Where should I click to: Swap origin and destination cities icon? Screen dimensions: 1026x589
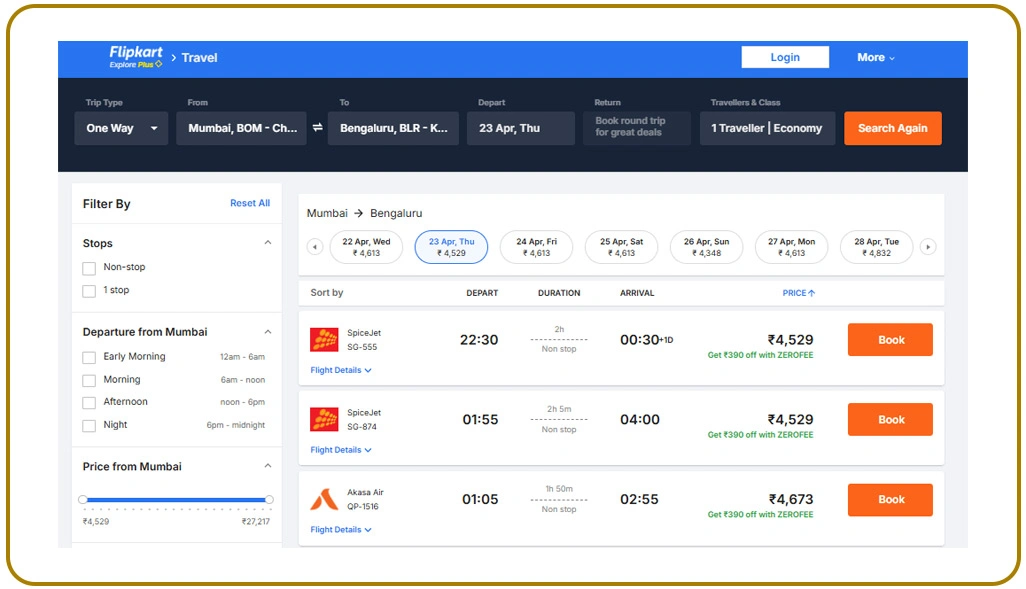[317, 128]
